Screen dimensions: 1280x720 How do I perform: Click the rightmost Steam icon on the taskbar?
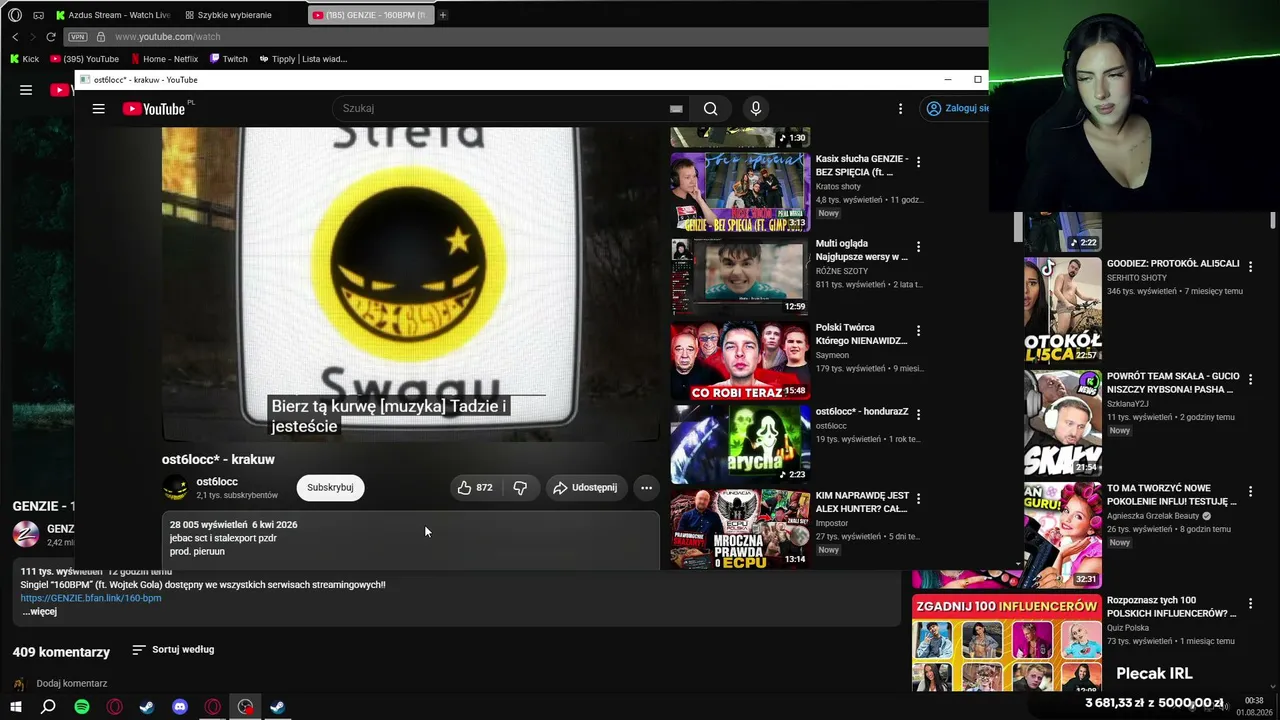[277, 707]
